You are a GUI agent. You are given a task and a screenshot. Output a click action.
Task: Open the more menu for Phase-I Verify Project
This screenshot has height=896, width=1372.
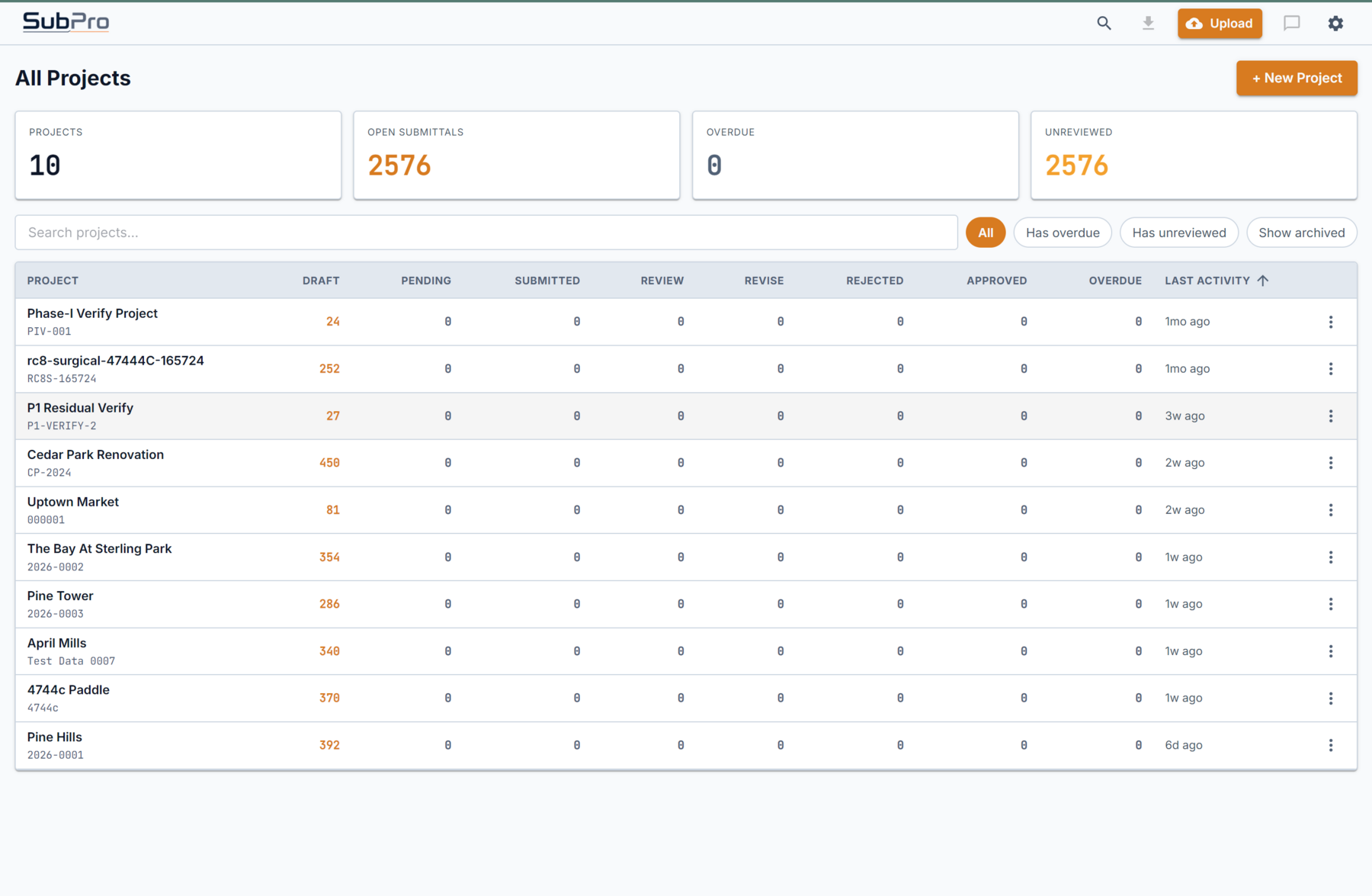click(1331, 322)
